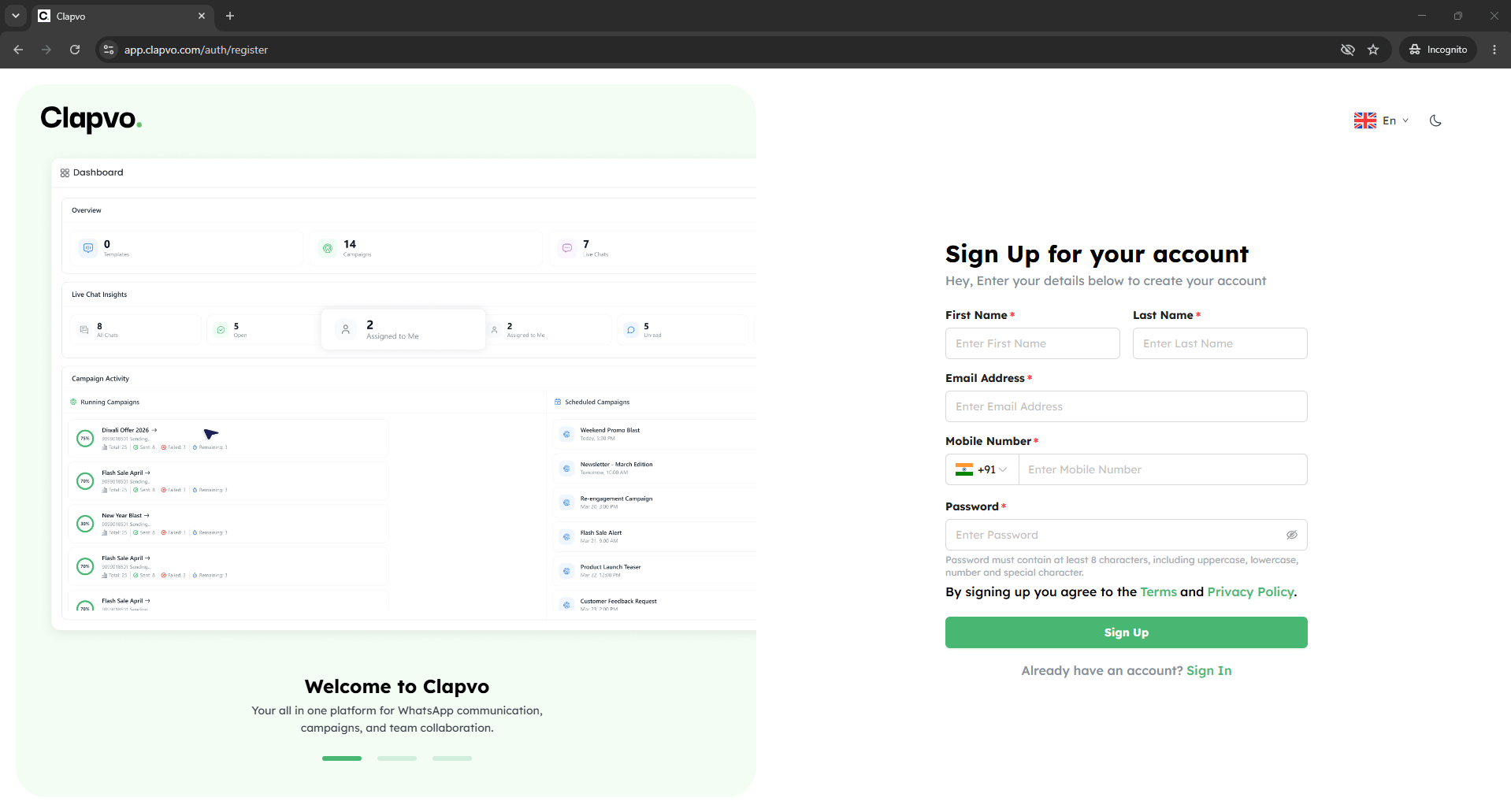
Task: Focus the Enter Password field
Action: point(1126,535)
